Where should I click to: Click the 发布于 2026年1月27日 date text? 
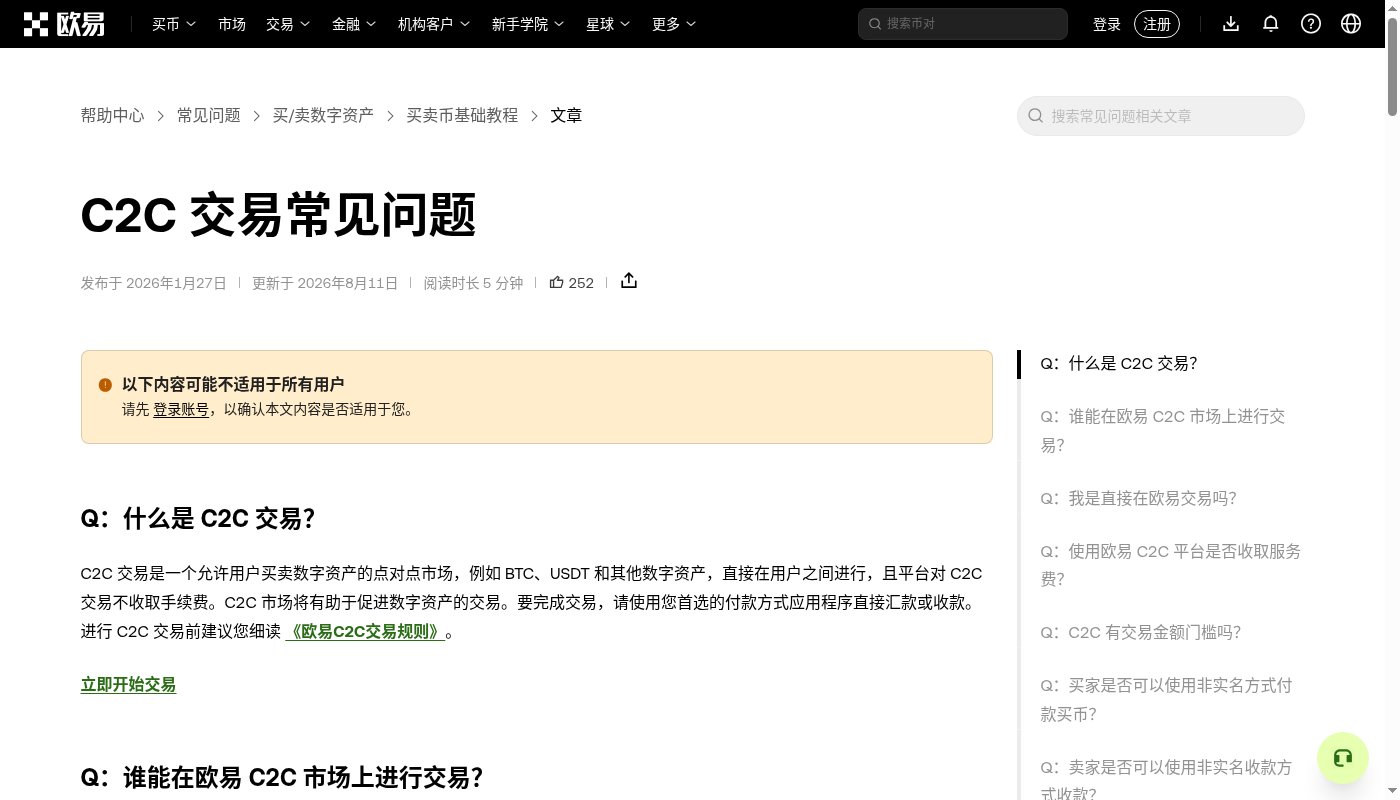coord(154,283)
